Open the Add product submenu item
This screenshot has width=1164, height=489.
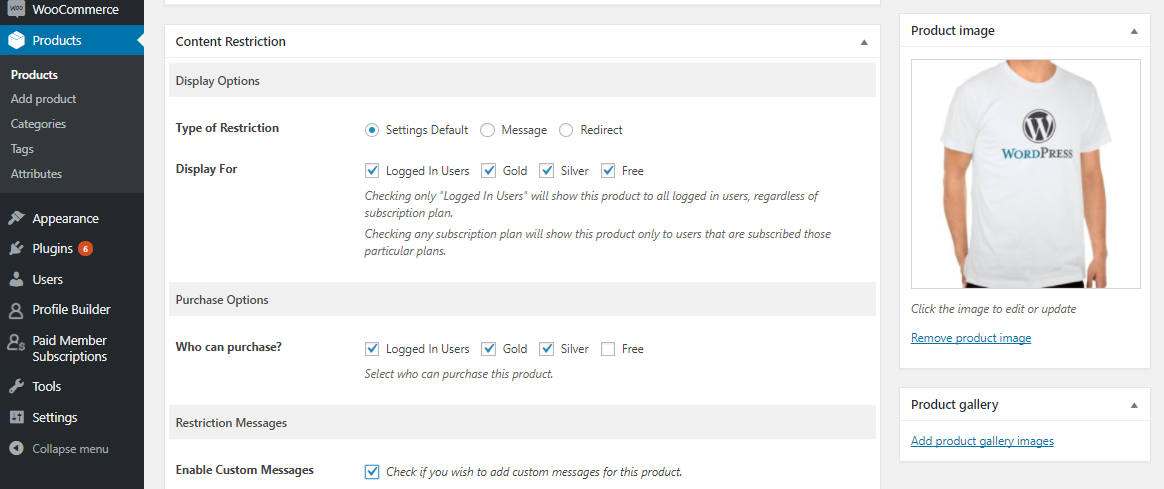(44, 99)
